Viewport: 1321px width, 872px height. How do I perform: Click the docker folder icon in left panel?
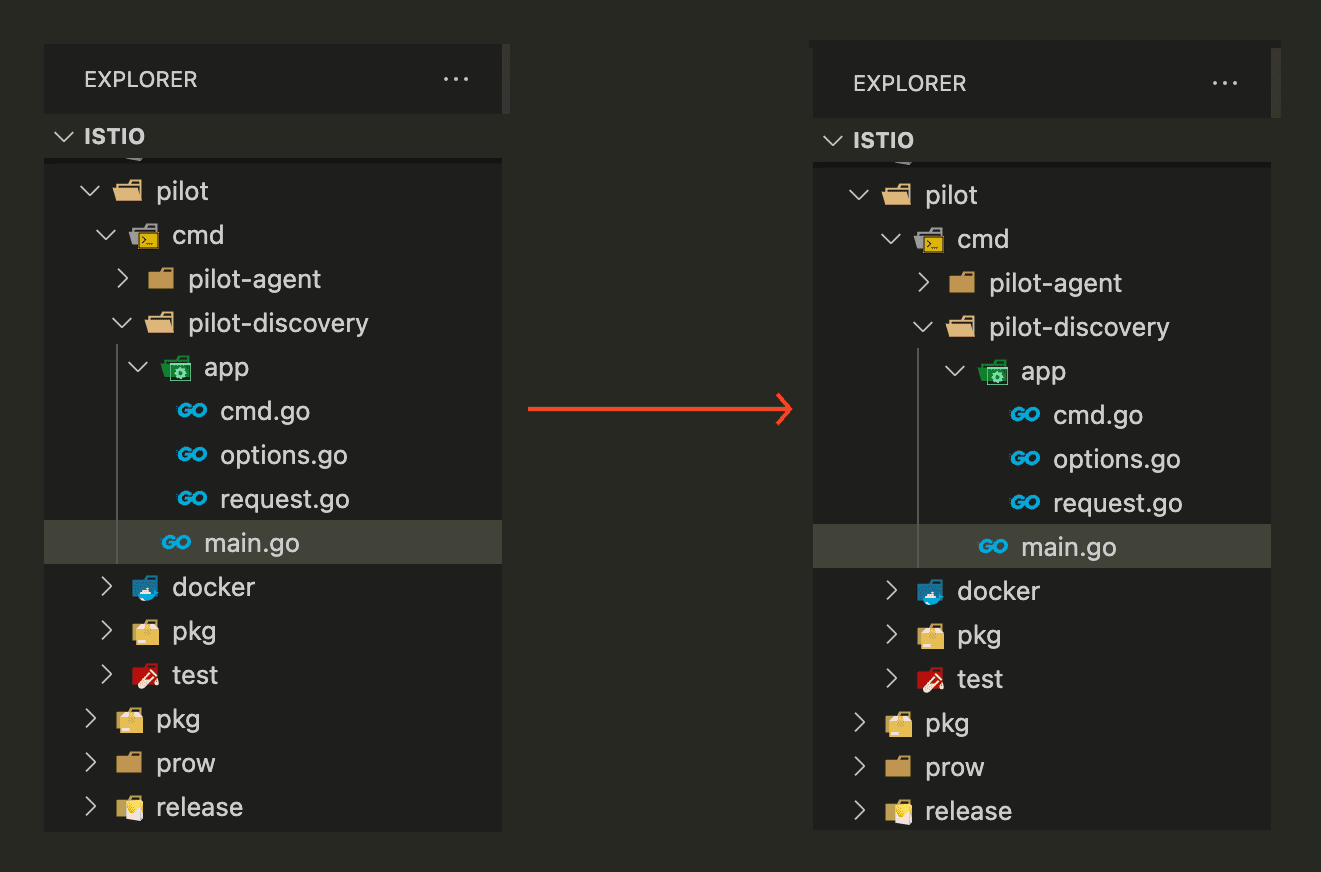click(x=145, y=587)
